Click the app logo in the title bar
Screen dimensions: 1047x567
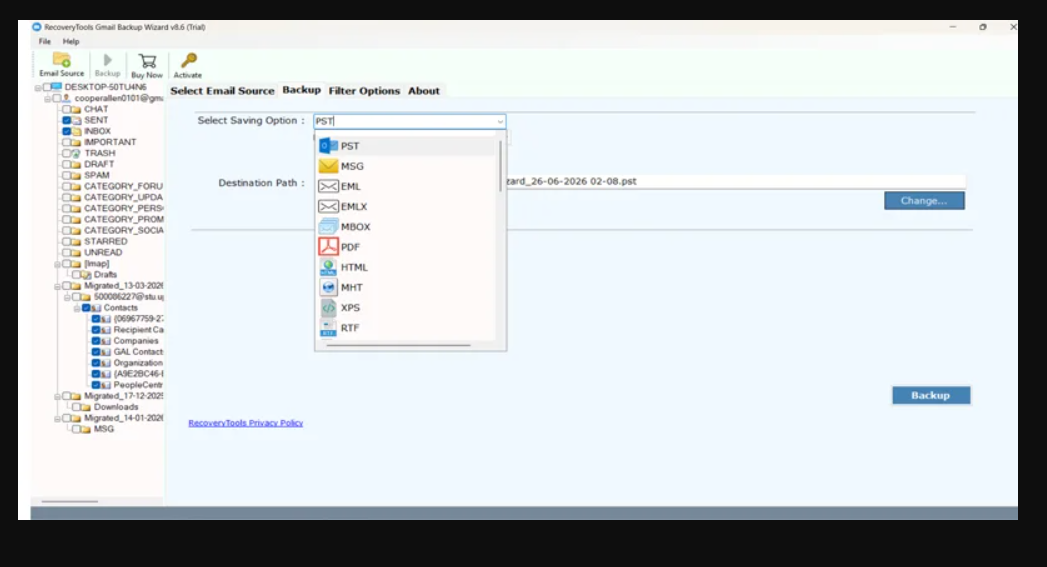[x=37, y=27]
